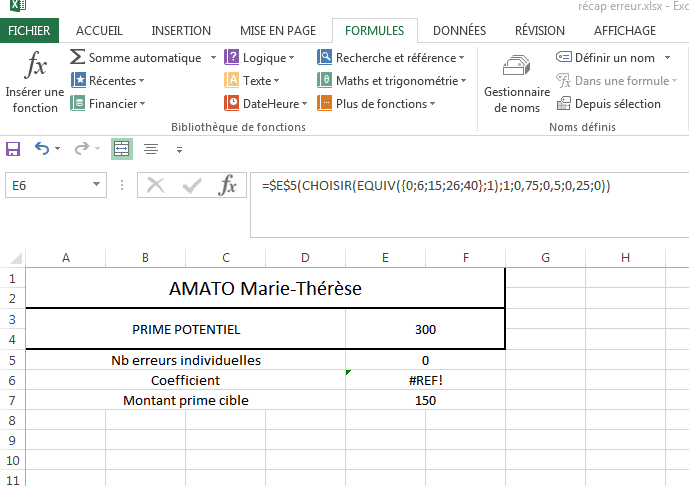This screenshot has height=486, width=689.
Task: Open the Gestionnaire de noms
Action: (x=517, y=83)
